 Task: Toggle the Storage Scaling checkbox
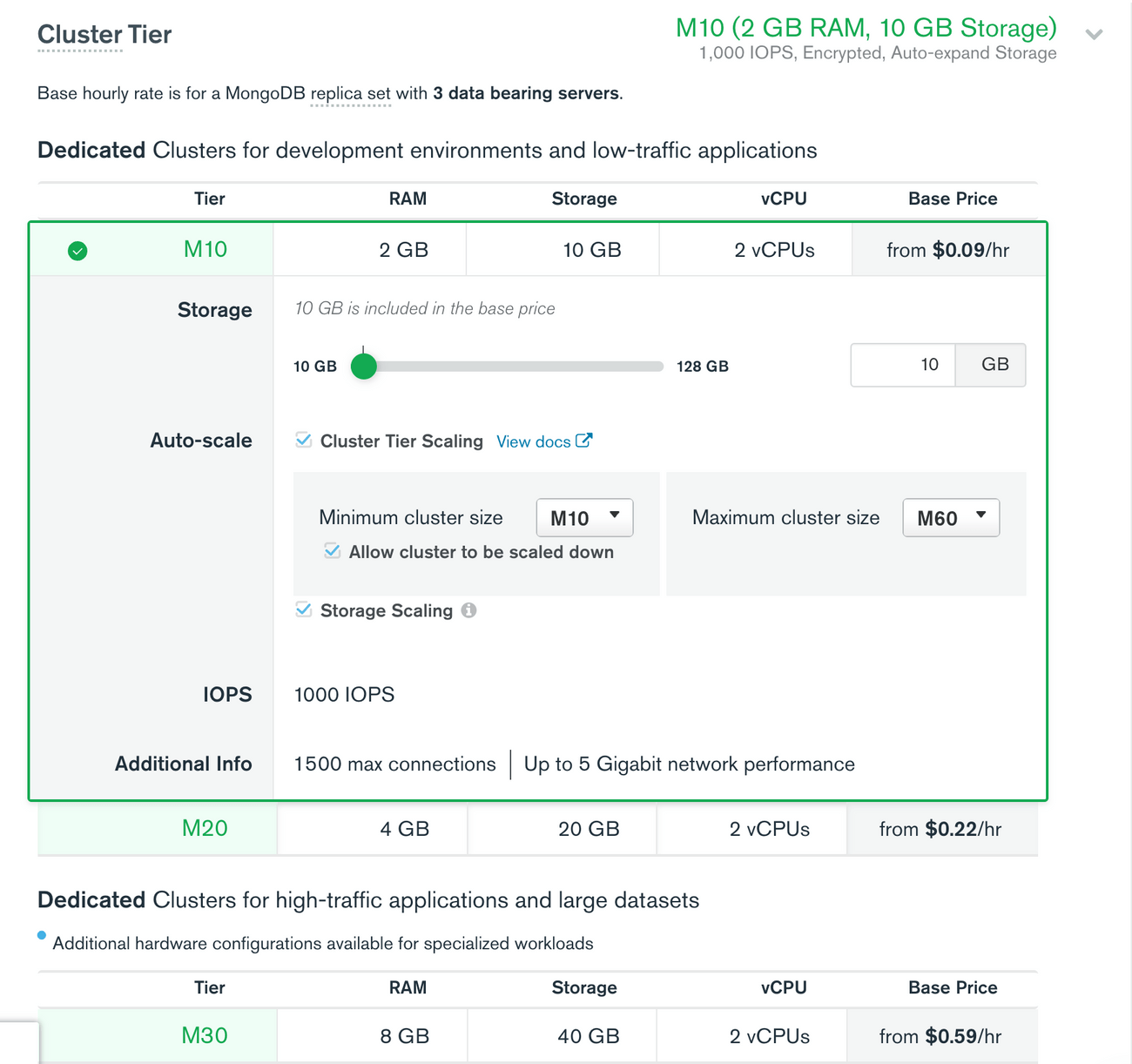point(303,609)
